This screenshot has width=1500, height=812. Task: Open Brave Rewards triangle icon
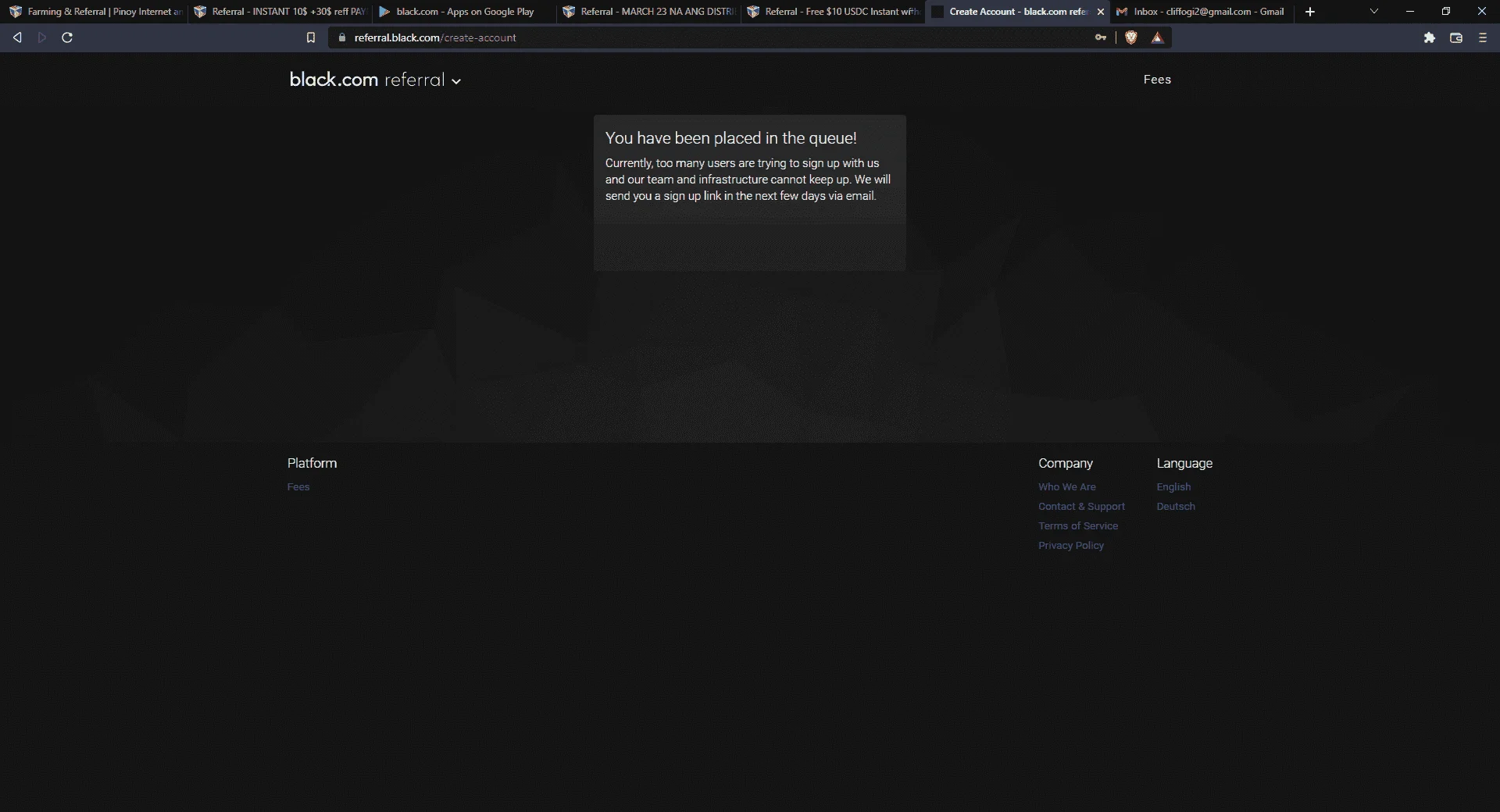tap(1157, 37)
